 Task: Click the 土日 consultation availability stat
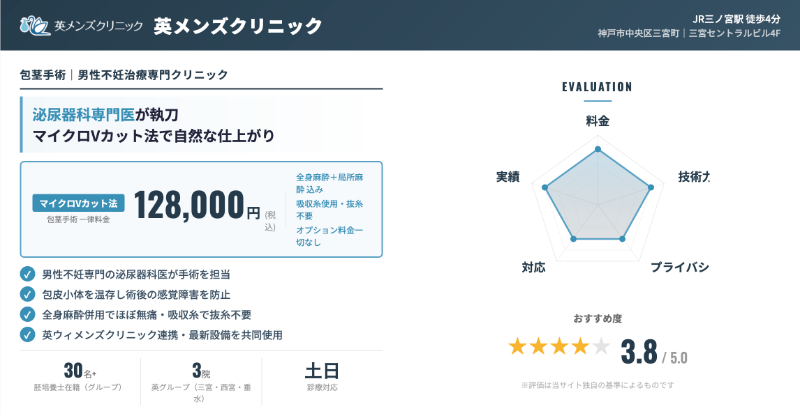click(323, 372)
